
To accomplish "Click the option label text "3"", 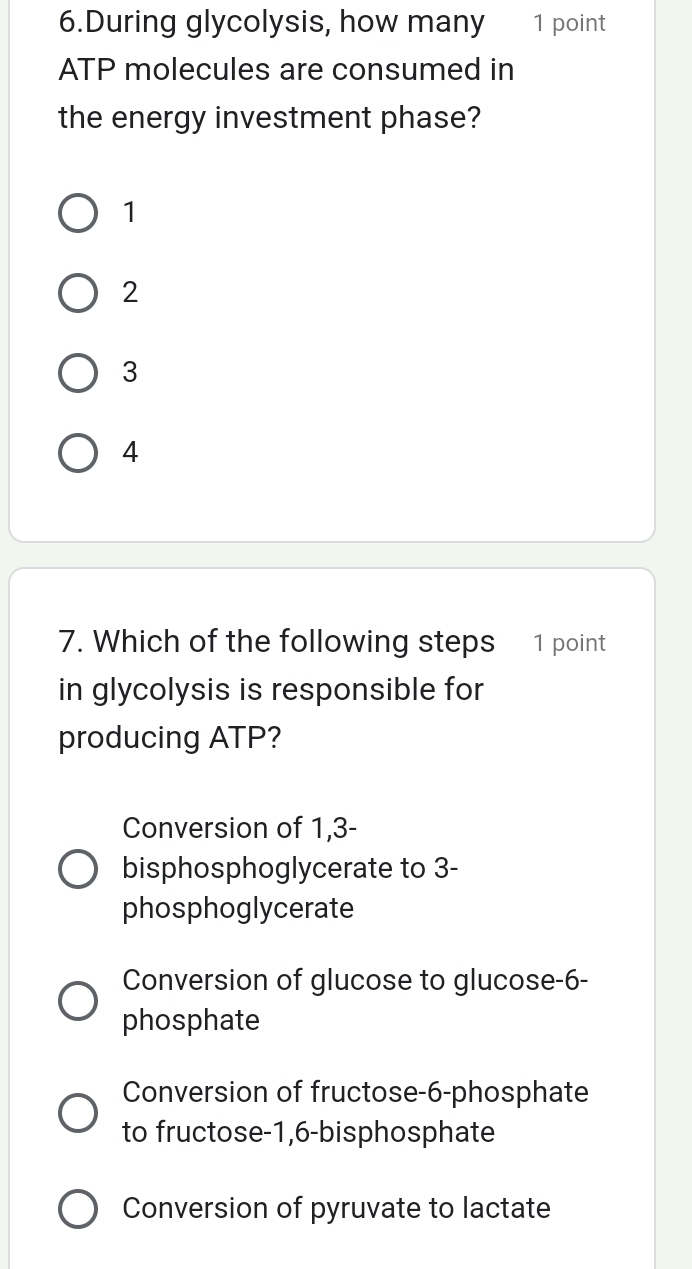I will [x=130, y=372].
